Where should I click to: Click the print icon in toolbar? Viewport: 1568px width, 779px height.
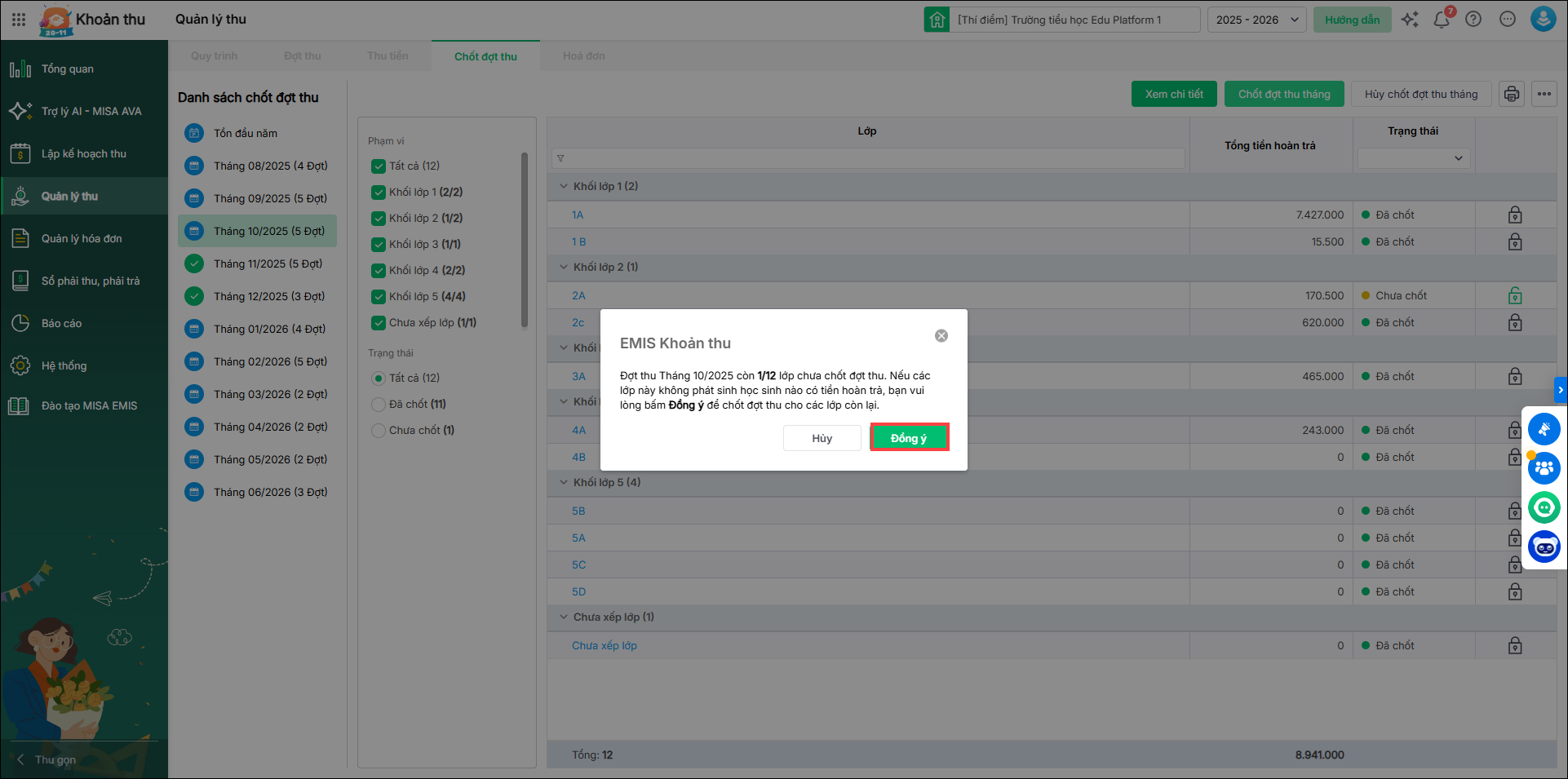[x=1511, y=94]
